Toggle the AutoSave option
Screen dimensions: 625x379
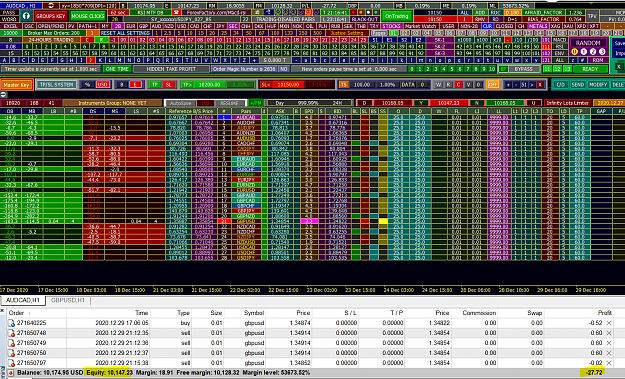[180, 103]
